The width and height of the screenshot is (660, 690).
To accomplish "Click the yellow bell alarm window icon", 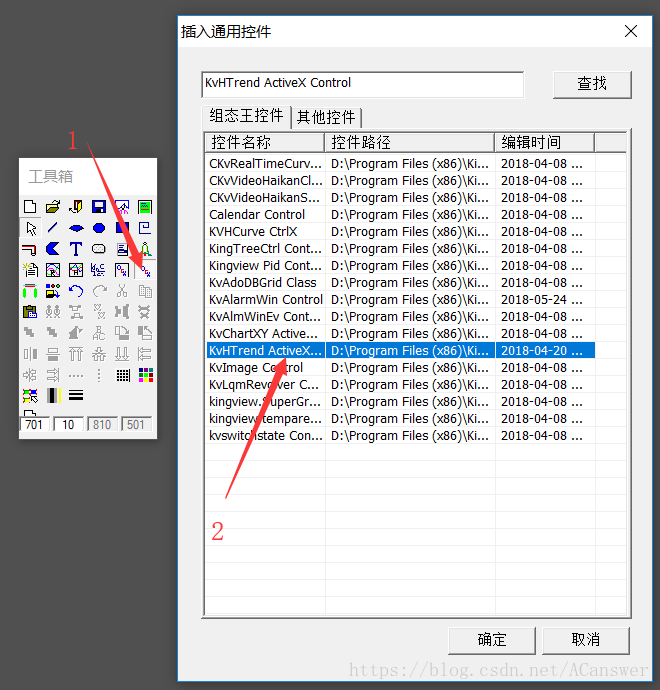I will pyautogui.click(x=146, y=249).
